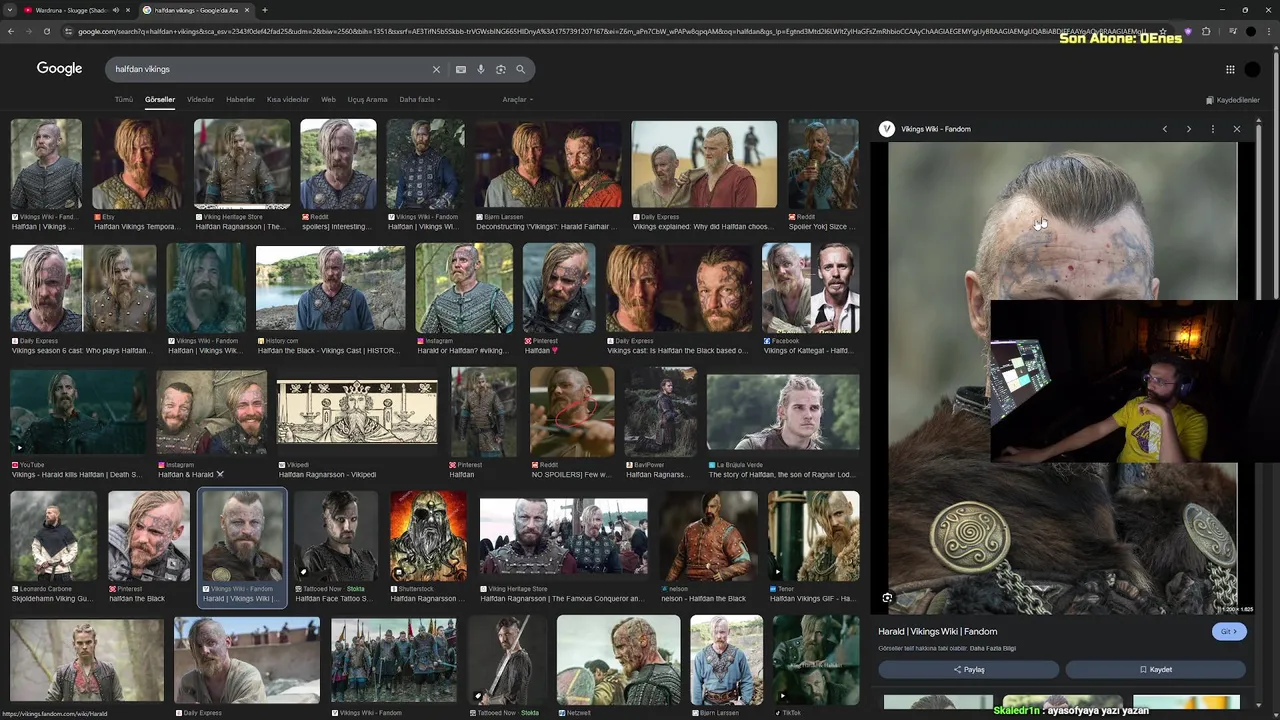Open the Shutterstock Halfdan Ragnarsson skull thumbnail
This screenshot has height=720, width=1280.
(428, 536)
